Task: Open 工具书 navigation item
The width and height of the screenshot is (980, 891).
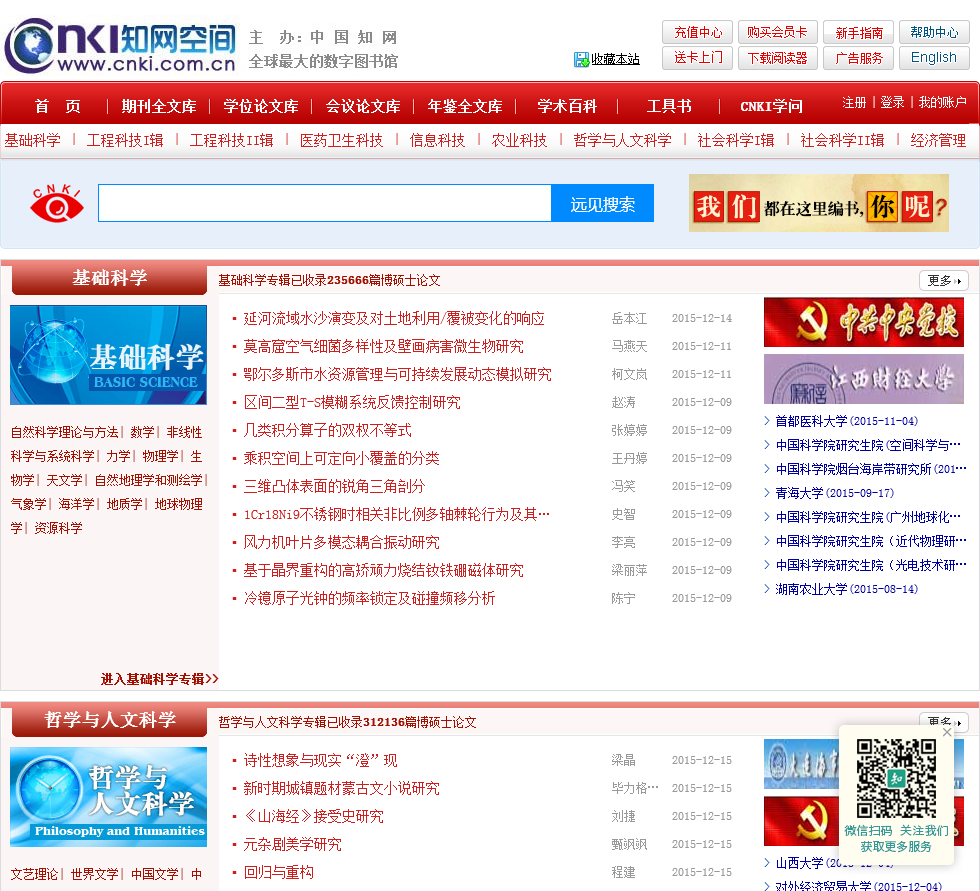Action: [669, 106]
